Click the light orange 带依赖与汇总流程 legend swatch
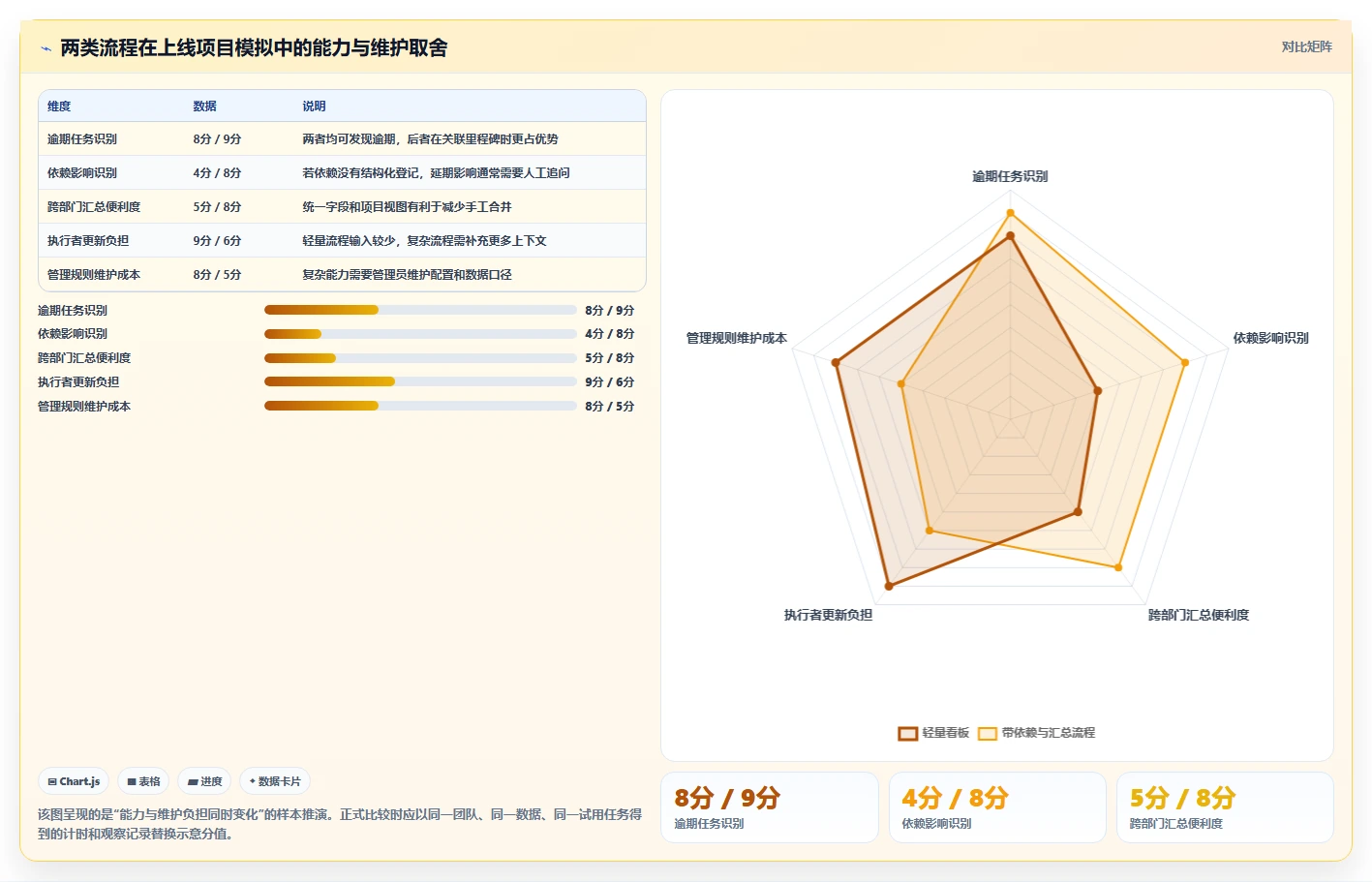The height and width of the screenshot is (882, 1372). (987, 733)
